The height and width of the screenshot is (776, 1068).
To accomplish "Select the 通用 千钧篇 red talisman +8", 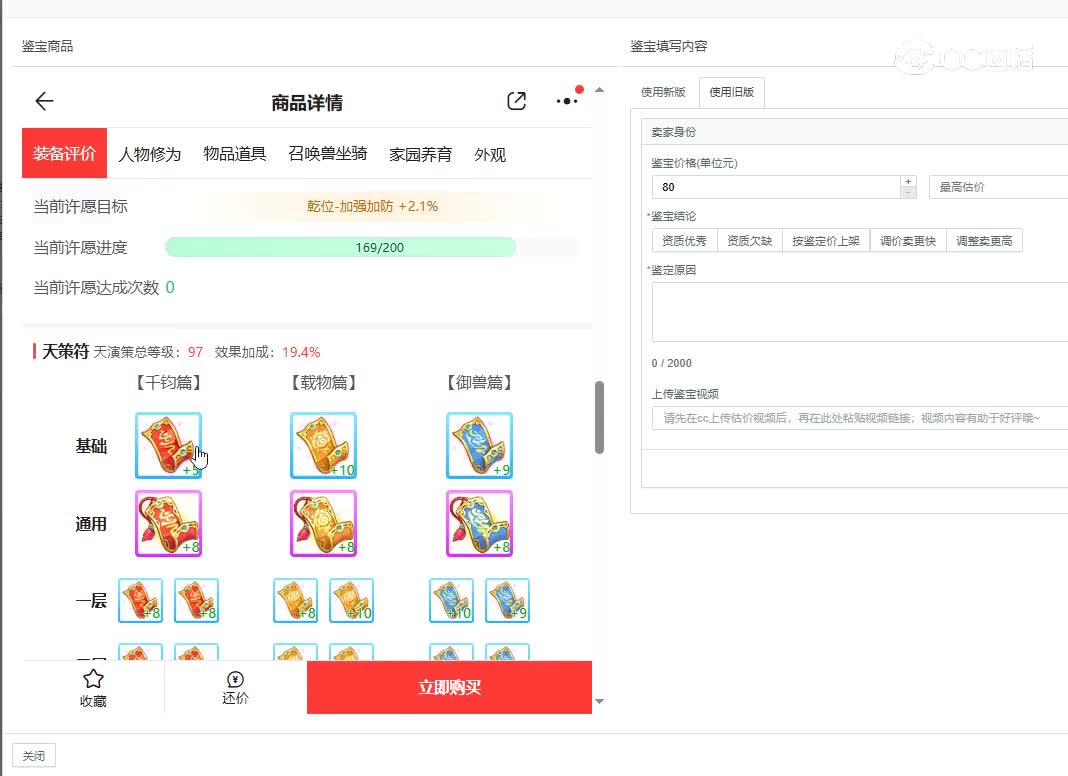I will pyautogui.click(x=168, y=523).
